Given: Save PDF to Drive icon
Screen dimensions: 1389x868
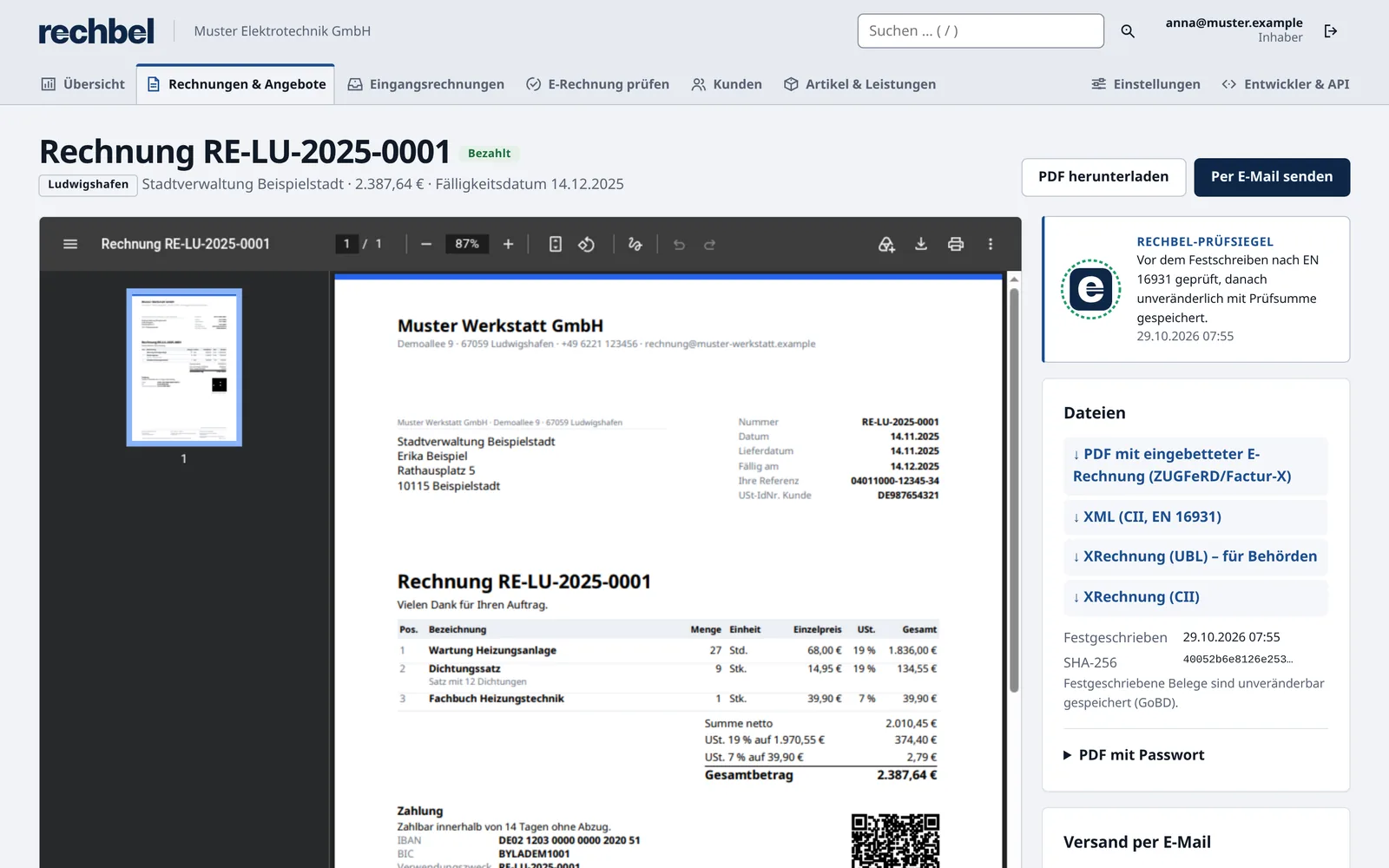Looking at the screenshot, I should point(886,244).
